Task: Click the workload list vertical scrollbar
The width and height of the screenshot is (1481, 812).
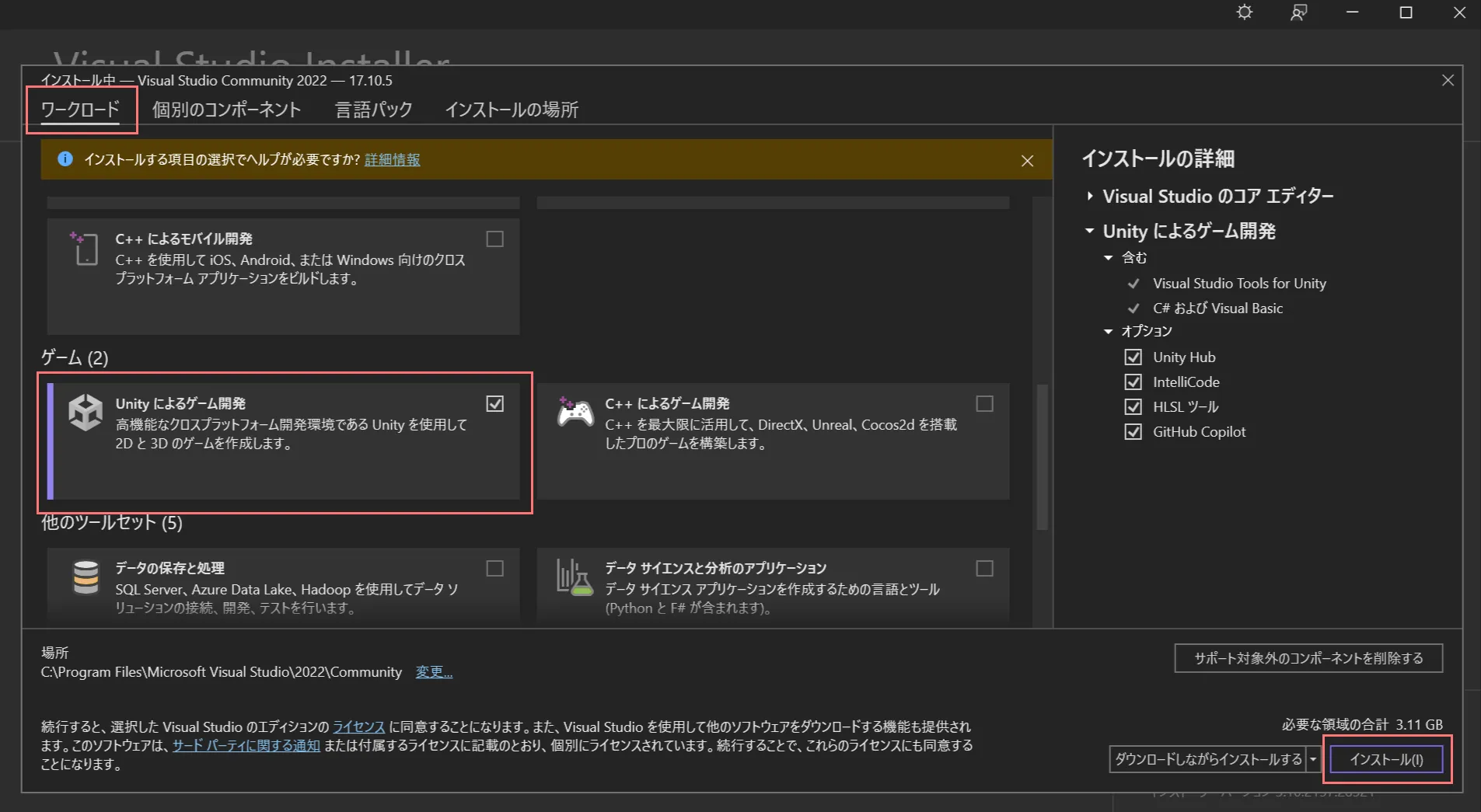Action: coord(1042,457)
